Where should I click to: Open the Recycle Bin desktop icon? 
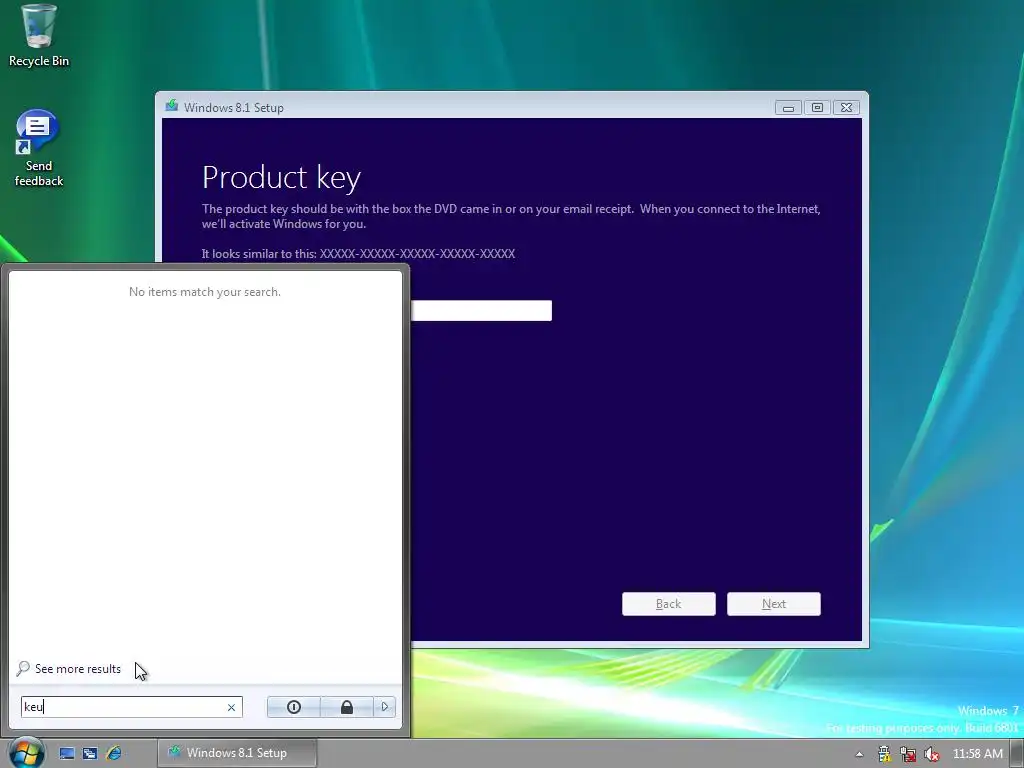(x=39, y=36)
